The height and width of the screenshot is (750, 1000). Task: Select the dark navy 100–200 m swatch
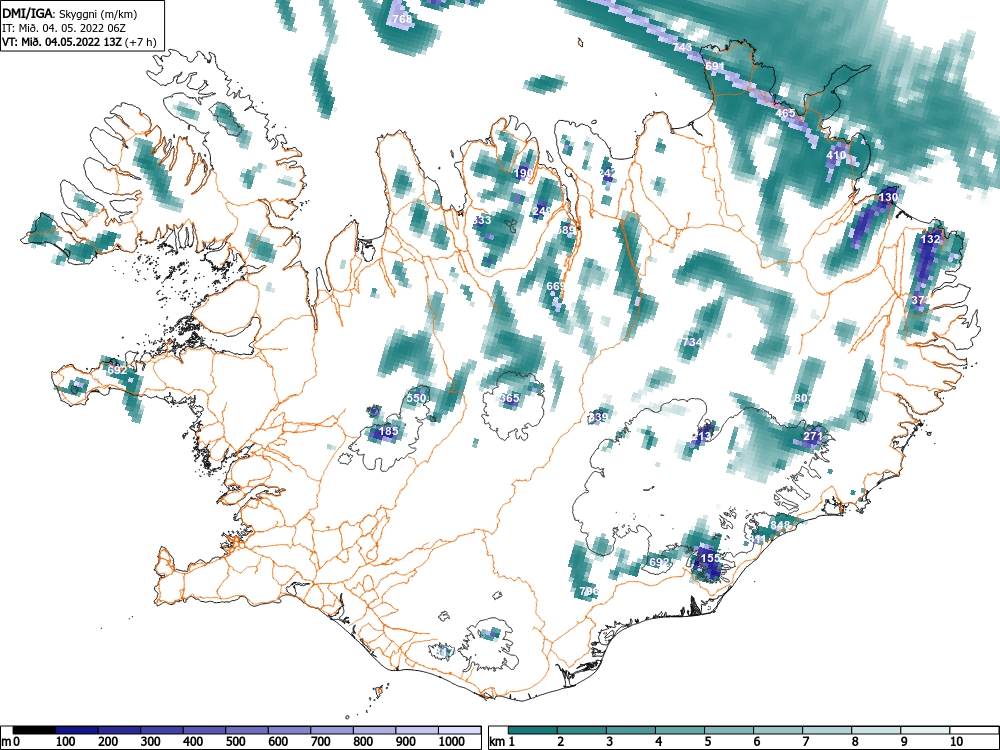pyautogui.click(x=77, y=730)
